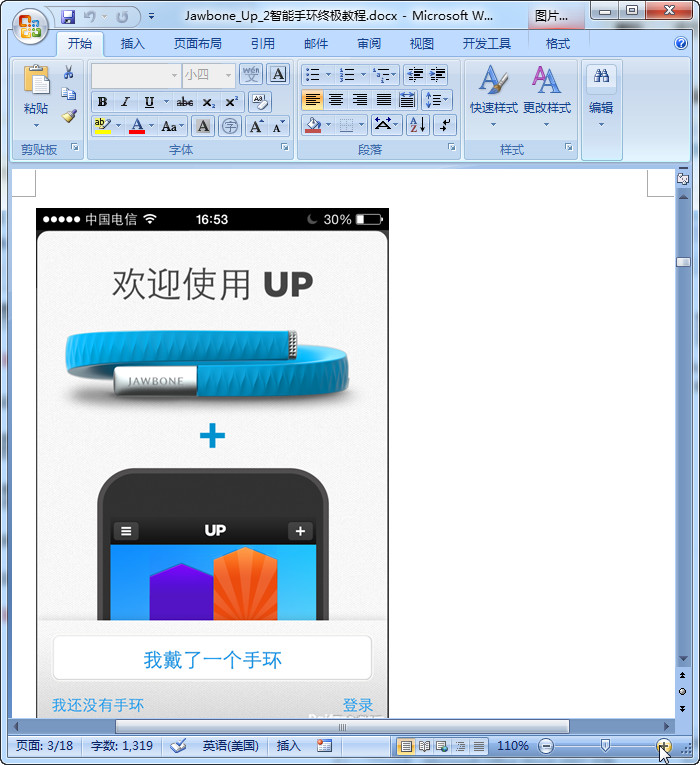Open font color dropdown arrow
The height and width of the screenshot is (765, 700).
point(151,126)
